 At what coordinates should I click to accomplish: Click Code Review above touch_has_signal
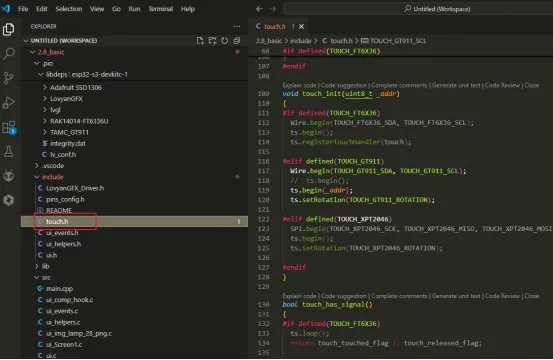click(502, 296)
